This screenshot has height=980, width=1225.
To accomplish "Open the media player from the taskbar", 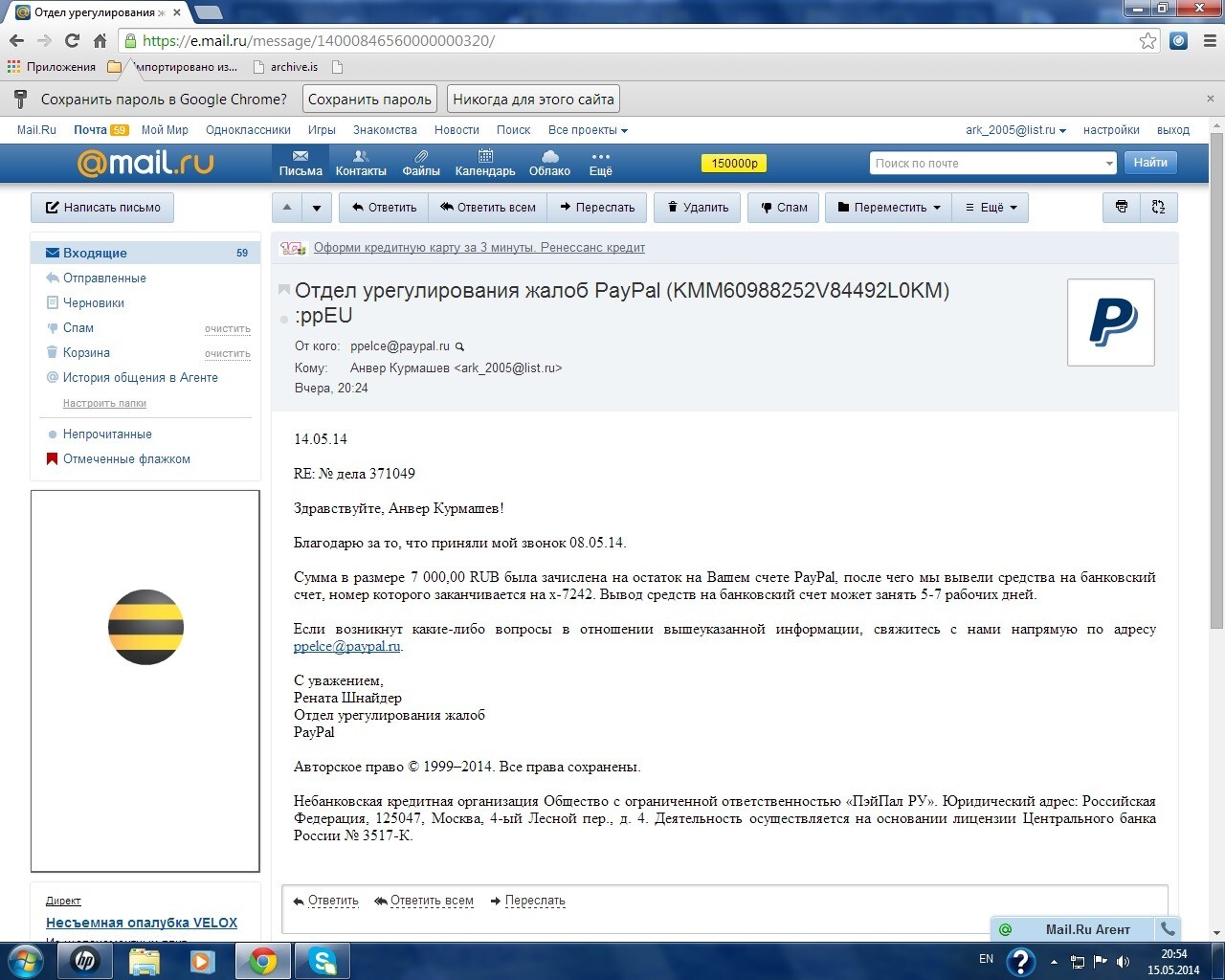I will click(203, 960).
